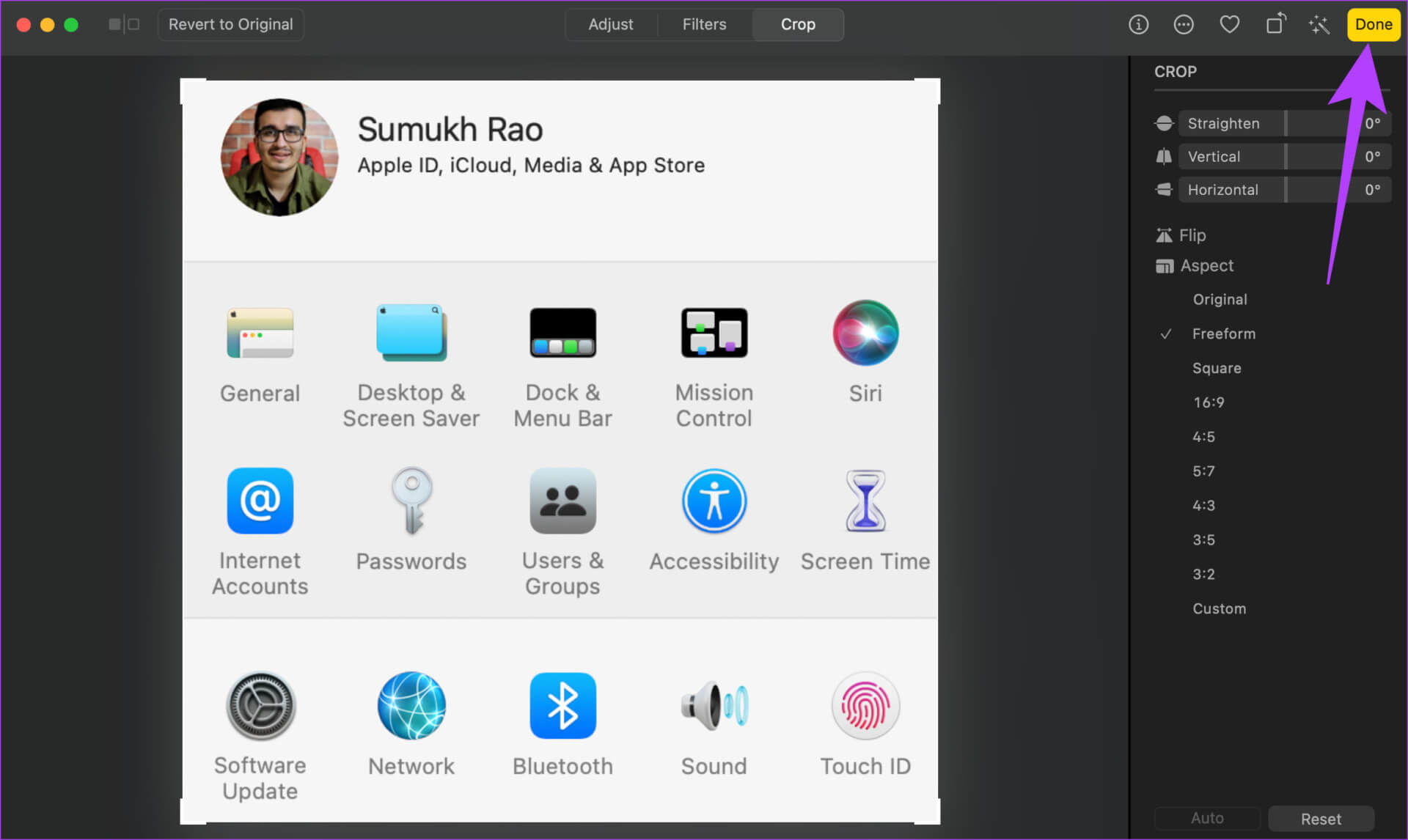The height and width of the screenshot is (840, 1408).
Task: Click Revert to Original button
Action: pyautogui.click(x=231, y=24)
